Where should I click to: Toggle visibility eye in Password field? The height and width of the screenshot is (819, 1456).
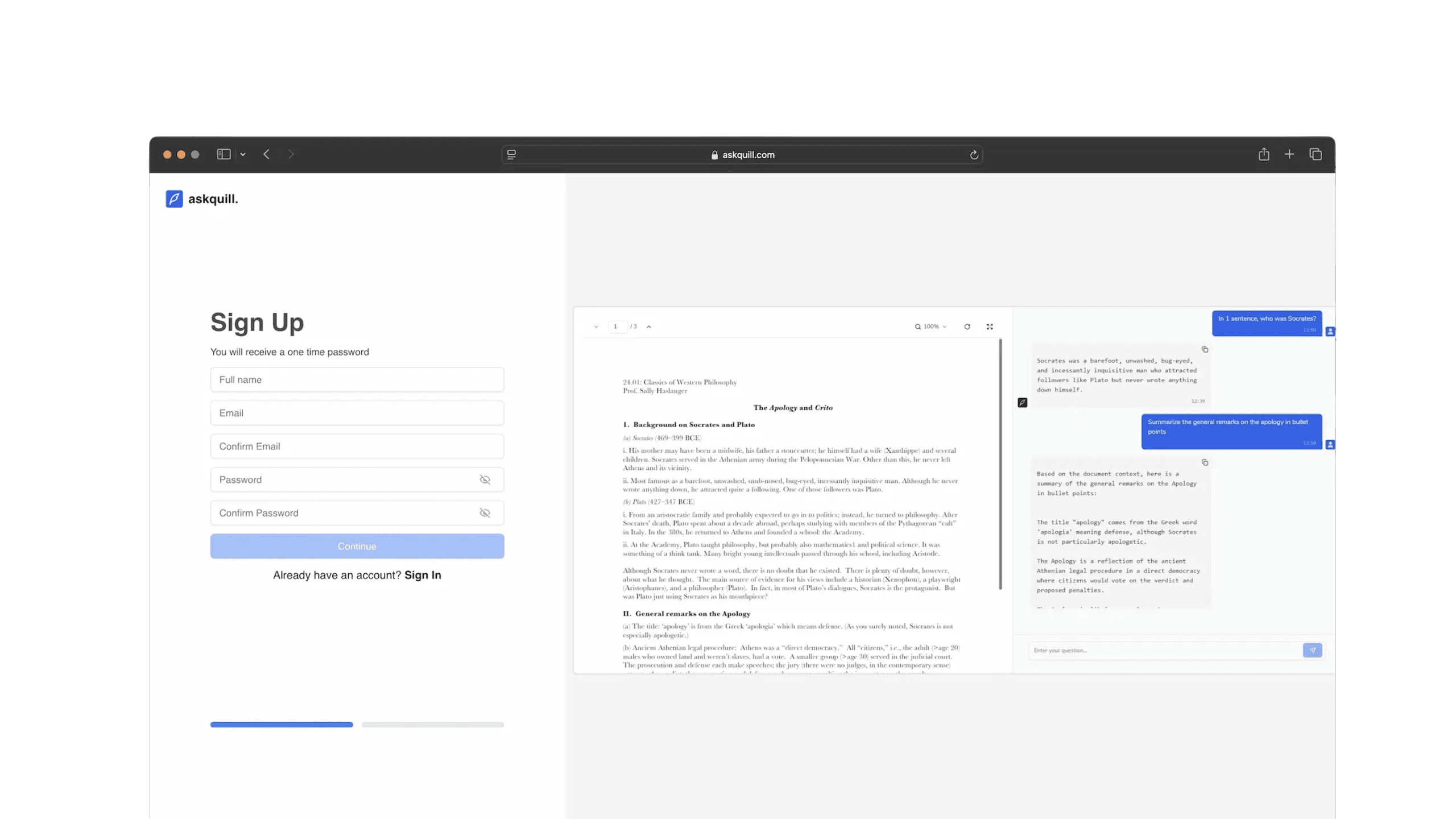click(485, 479)
